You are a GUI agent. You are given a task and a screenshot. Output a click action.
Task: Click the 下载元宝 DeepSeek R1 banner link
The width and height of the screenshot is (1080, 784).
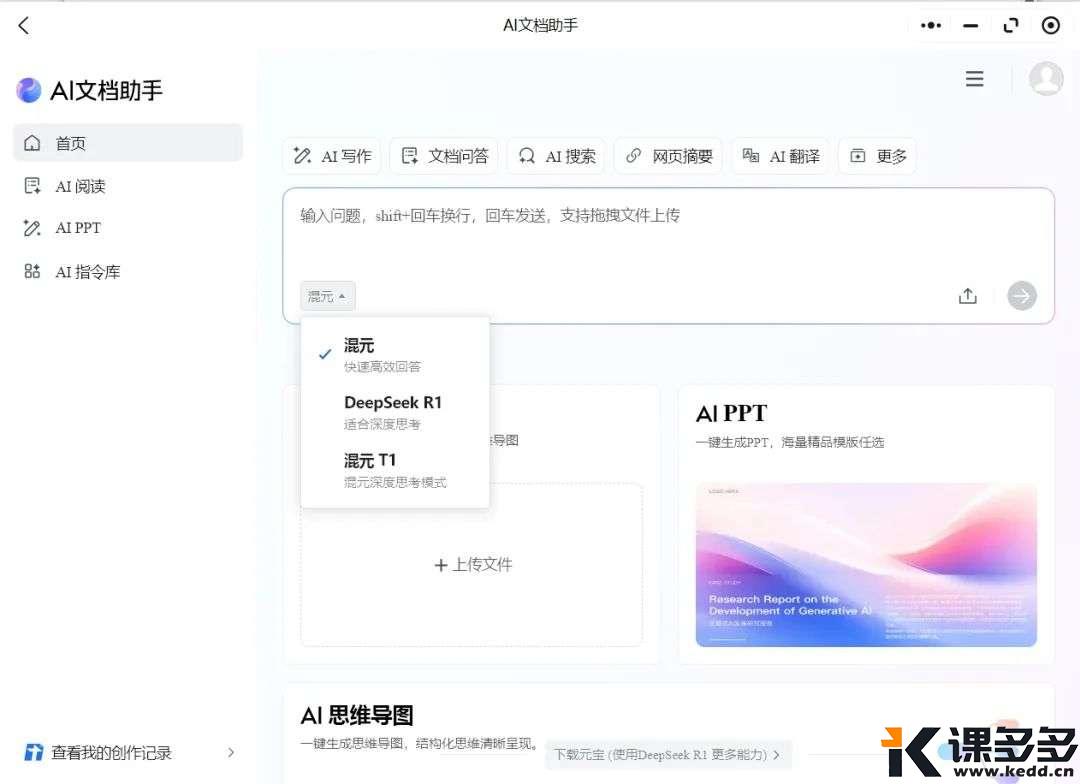click(667, 754)
